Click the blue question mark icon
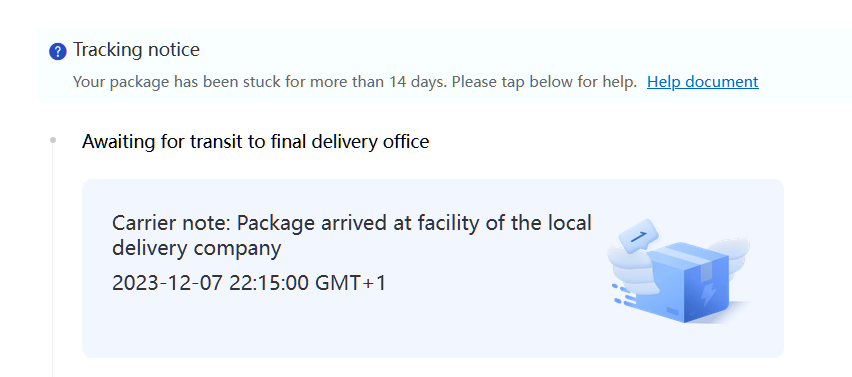Viewport: 852px width, 377px height. [58, 52]
